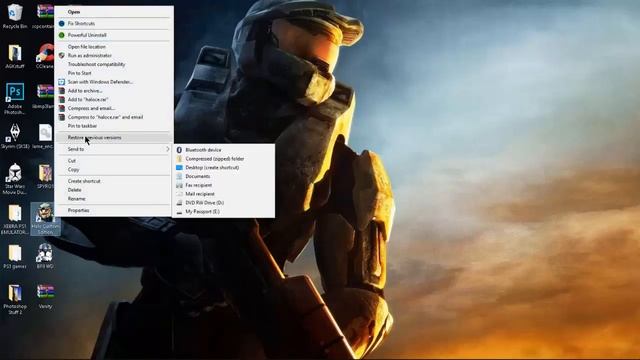This screenshot has height=360, width=640.
Task: Select the Halo Custom Edition shortcut
Action: pos(45,219)
